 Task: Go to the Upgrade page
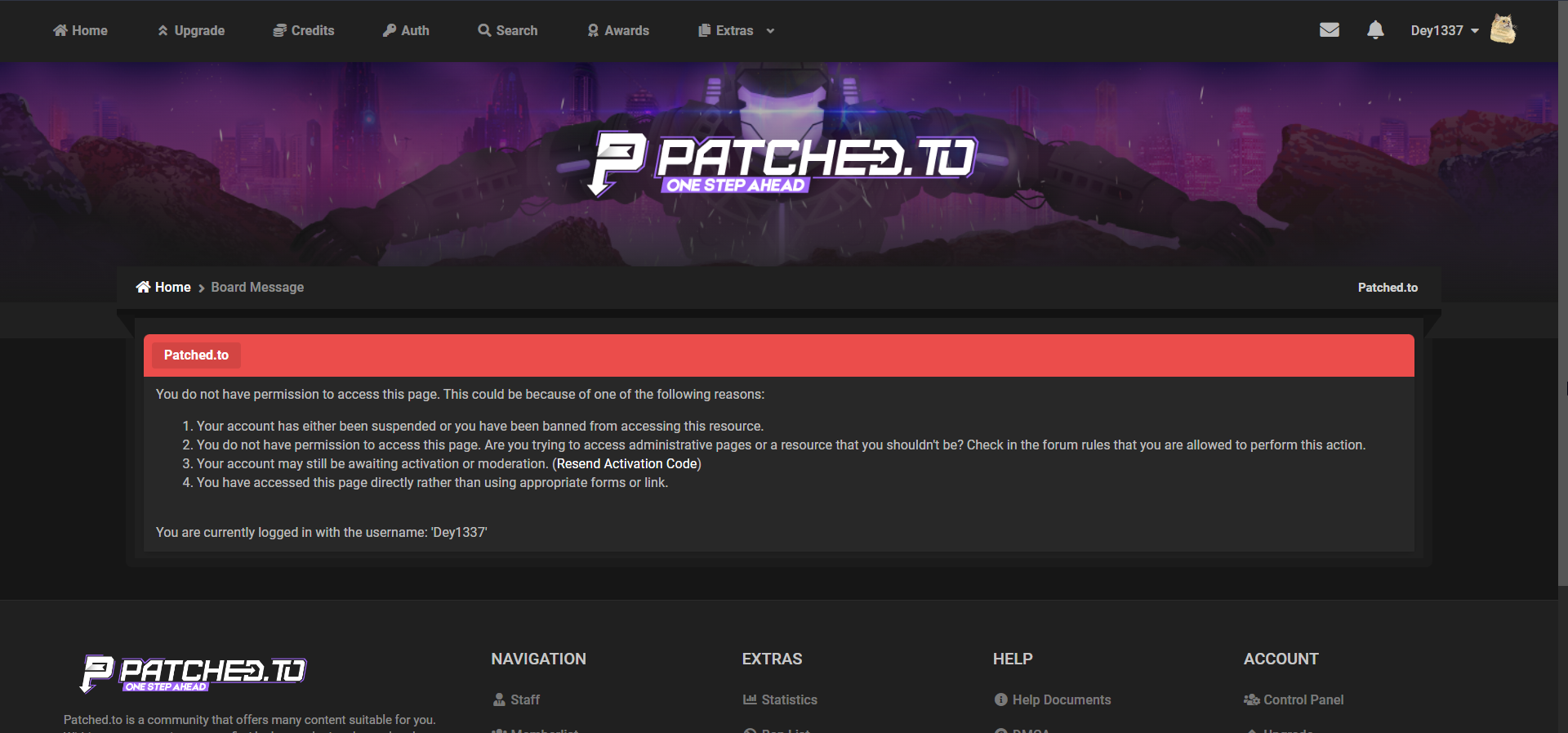pyautogui.click(x=191, y=30)
